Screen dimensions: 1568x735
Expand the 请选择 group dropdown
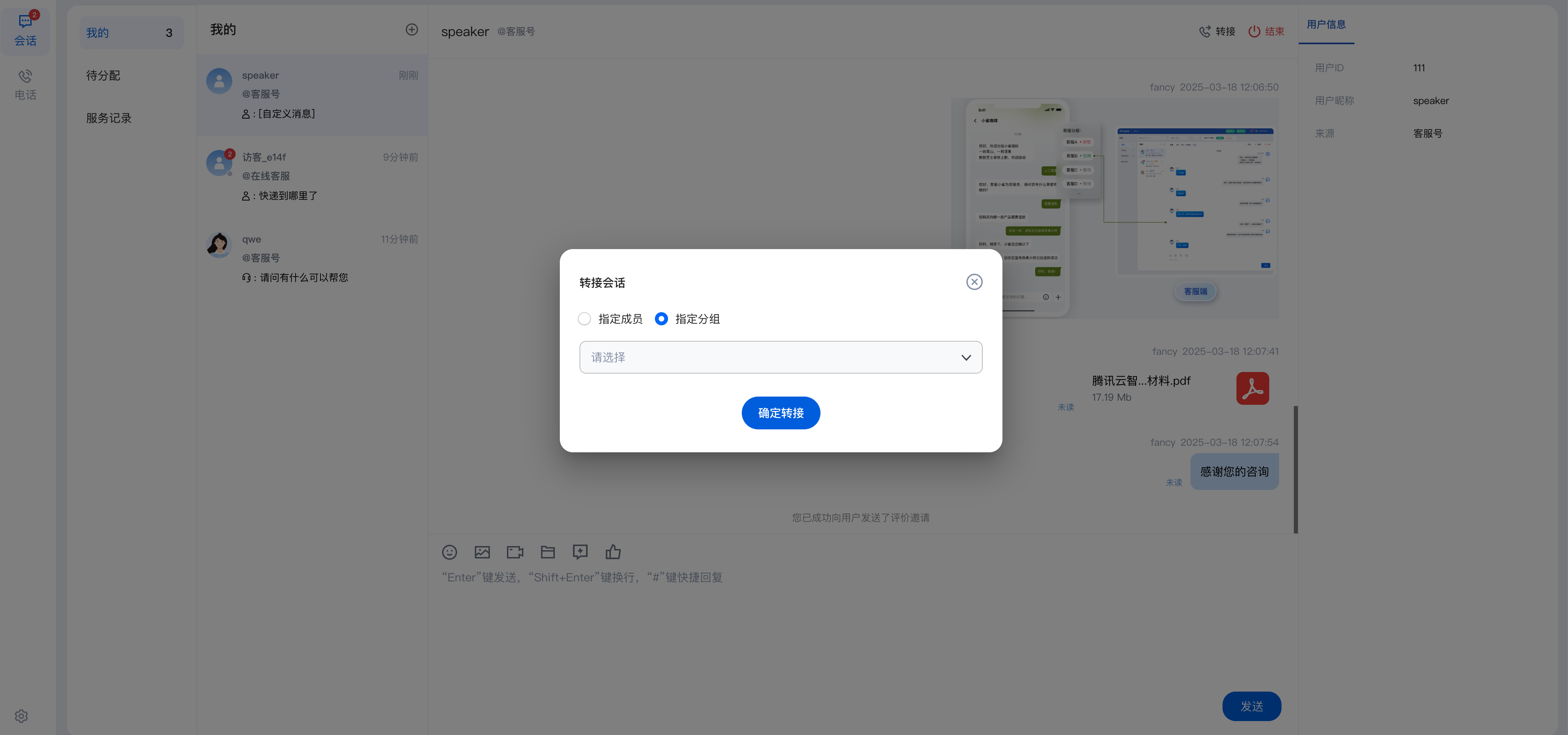pos(767,357)
